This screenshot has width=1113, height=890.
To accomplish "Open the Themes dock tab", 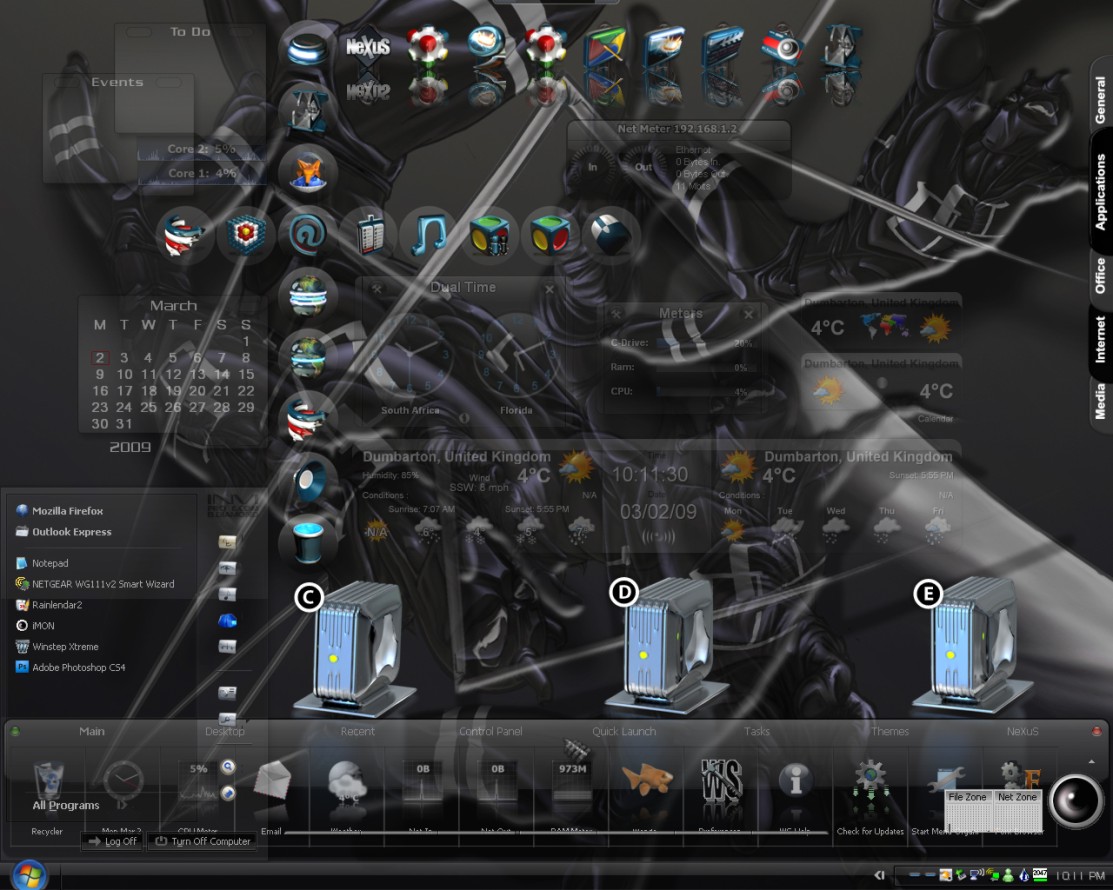I will pos(890,731).
